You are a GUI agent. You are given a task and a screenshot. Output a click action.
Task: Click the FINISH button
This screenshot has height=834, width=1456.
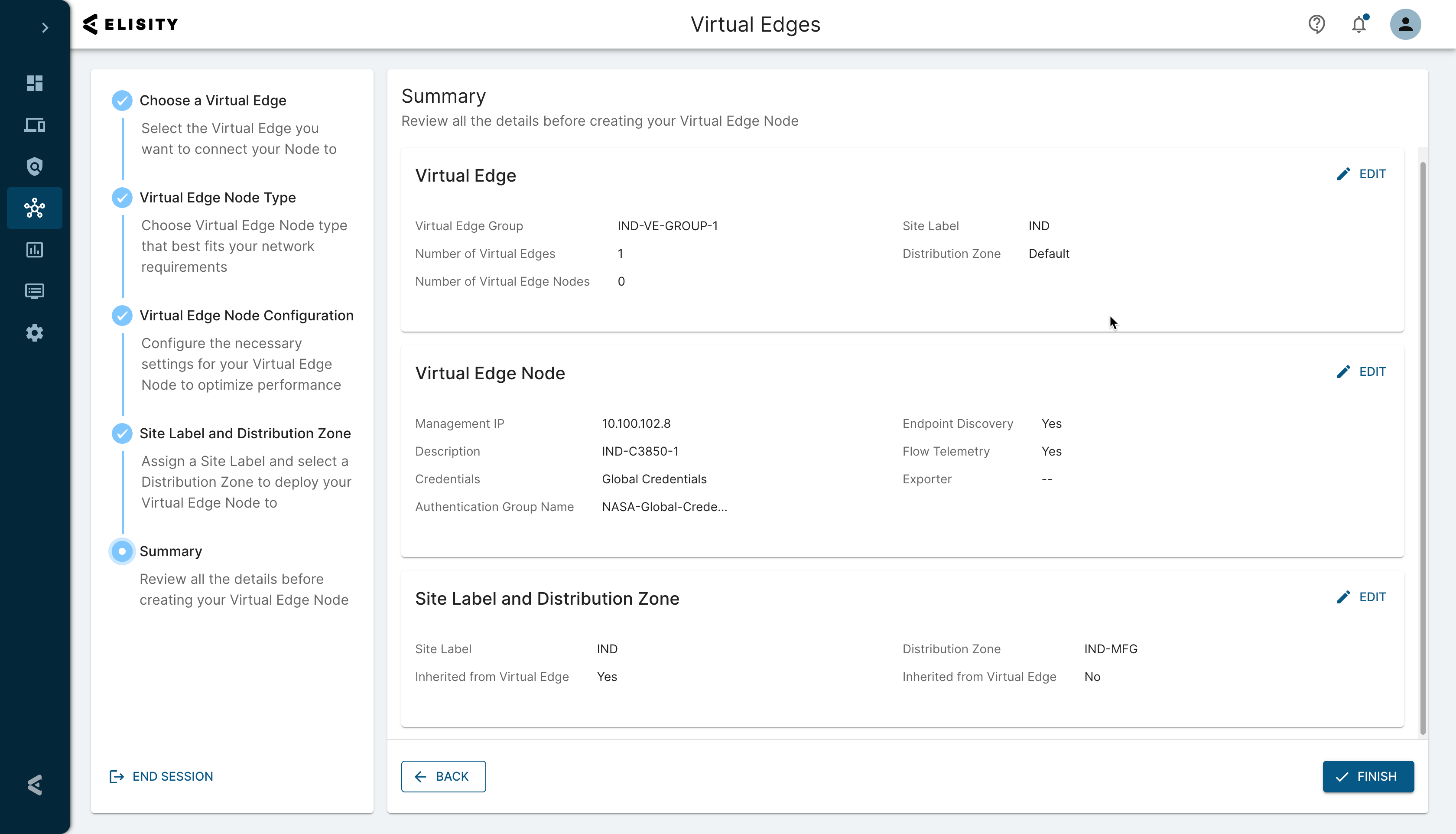1367,776
